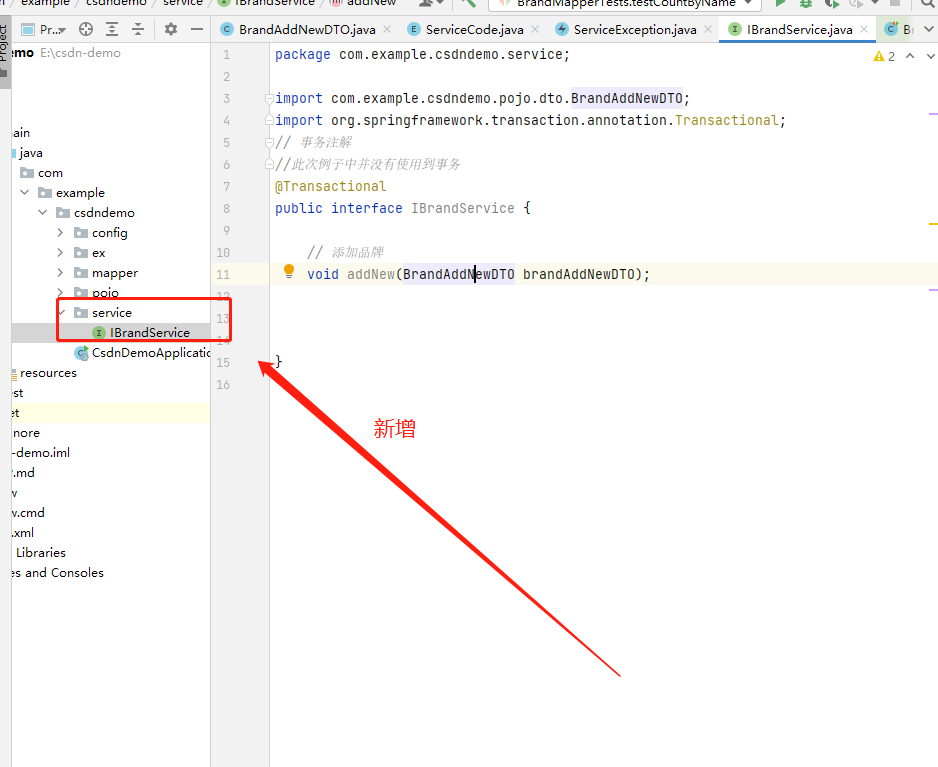The image size is (938, 767).
Task: Select the IBrandService.java tab
Action: pos(799,29)
